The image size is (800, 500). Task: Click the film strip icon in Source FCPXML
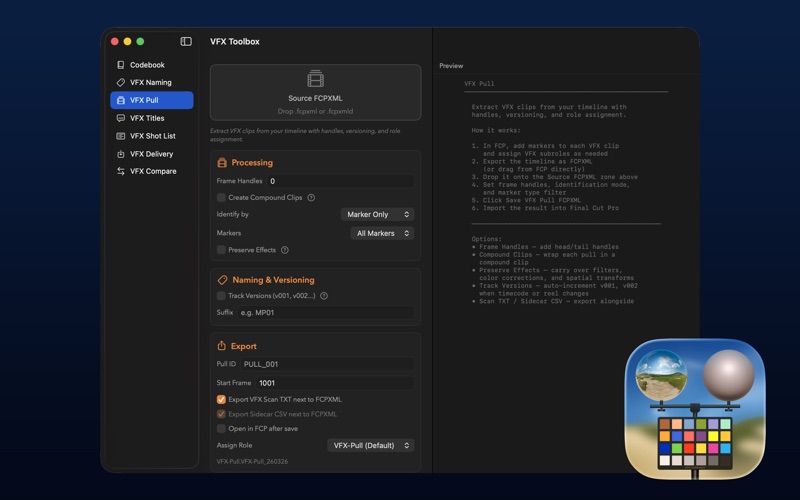(x=315, y=79)
